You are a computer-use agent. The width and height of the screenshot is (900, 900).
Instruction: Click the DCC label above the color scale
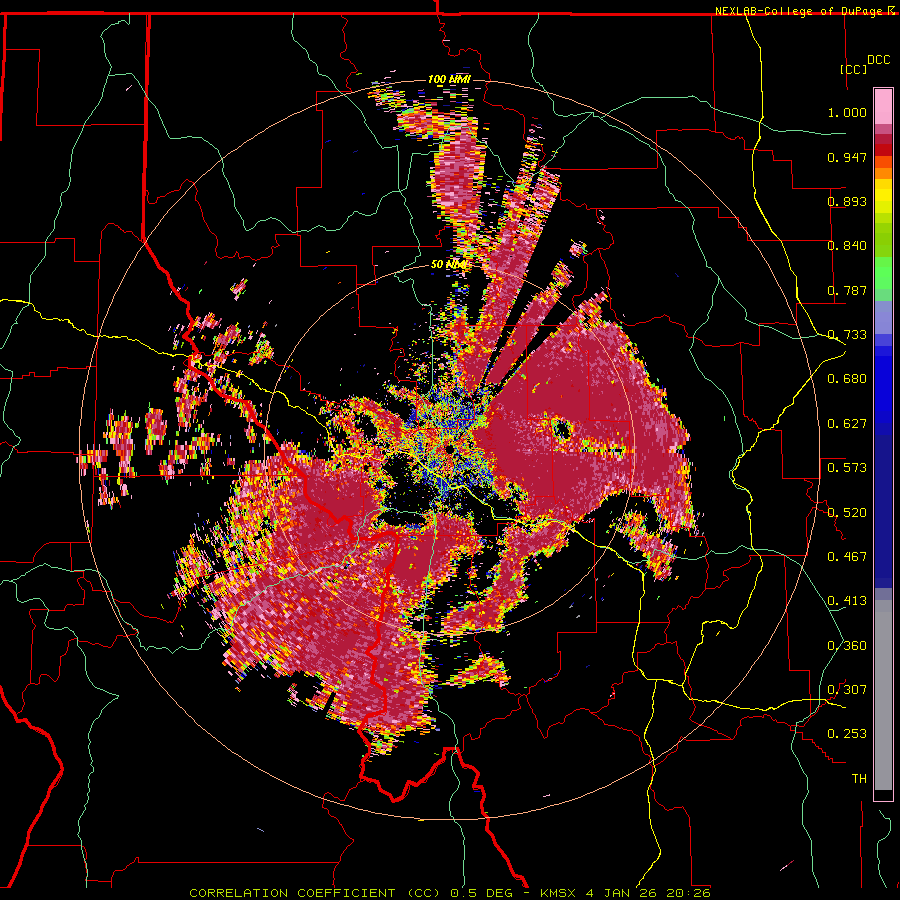879,60
